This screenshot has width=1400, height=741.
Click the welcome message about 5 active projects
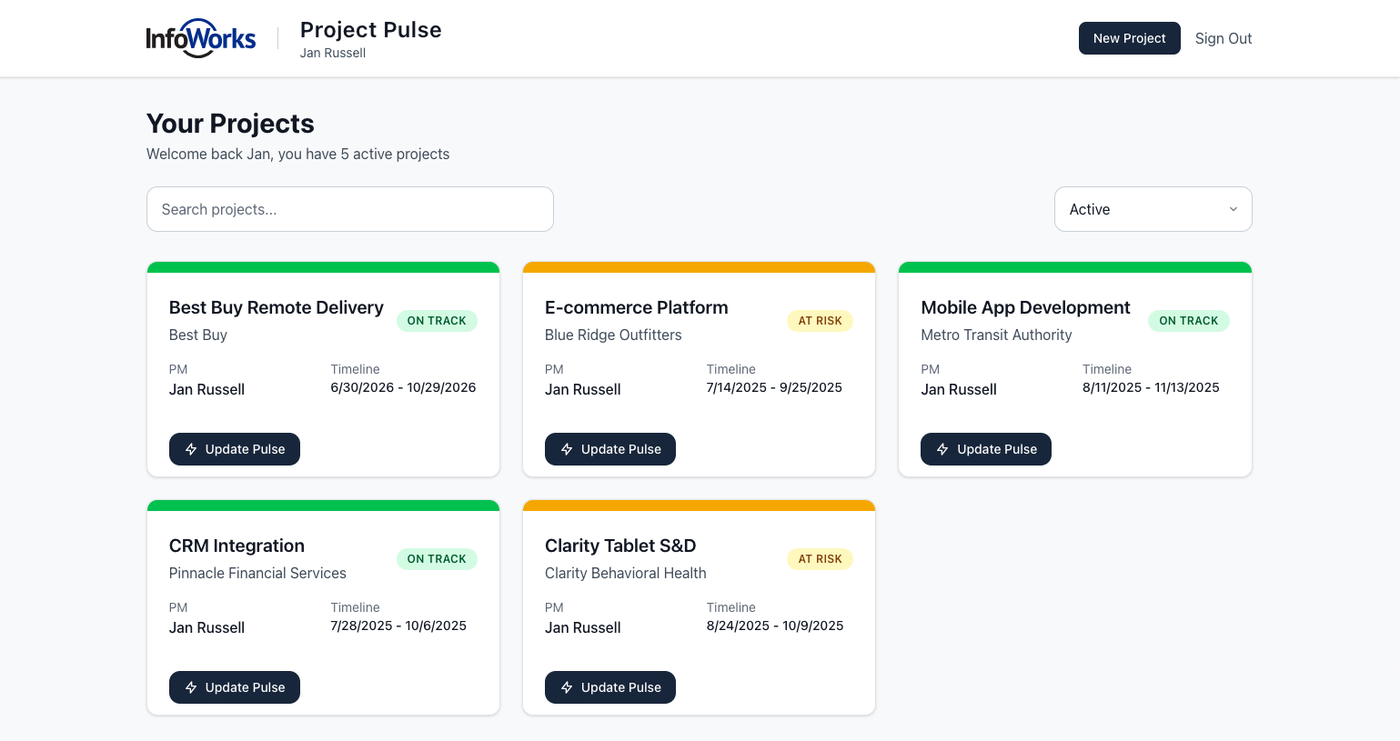298,154
